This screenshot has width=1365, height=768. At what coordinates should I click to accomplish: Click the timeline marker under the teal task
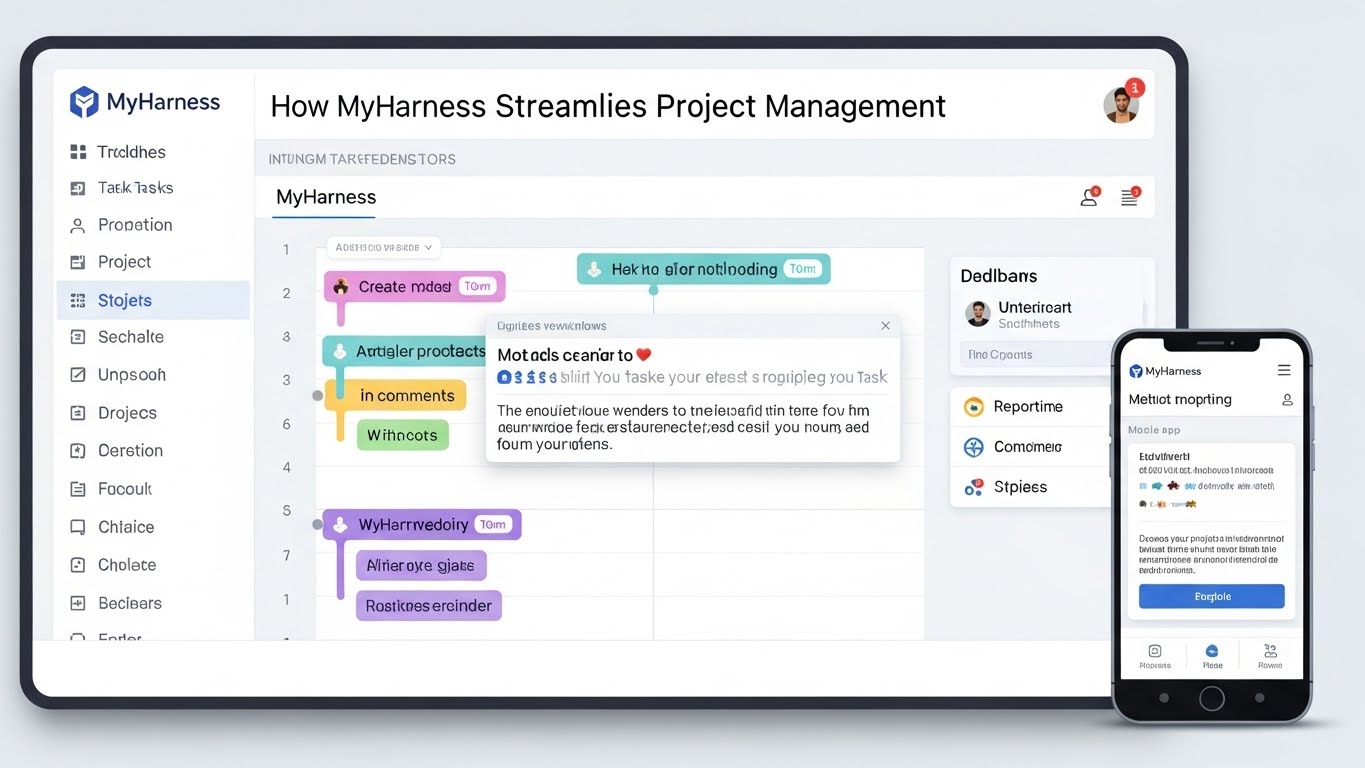(653, 291)
